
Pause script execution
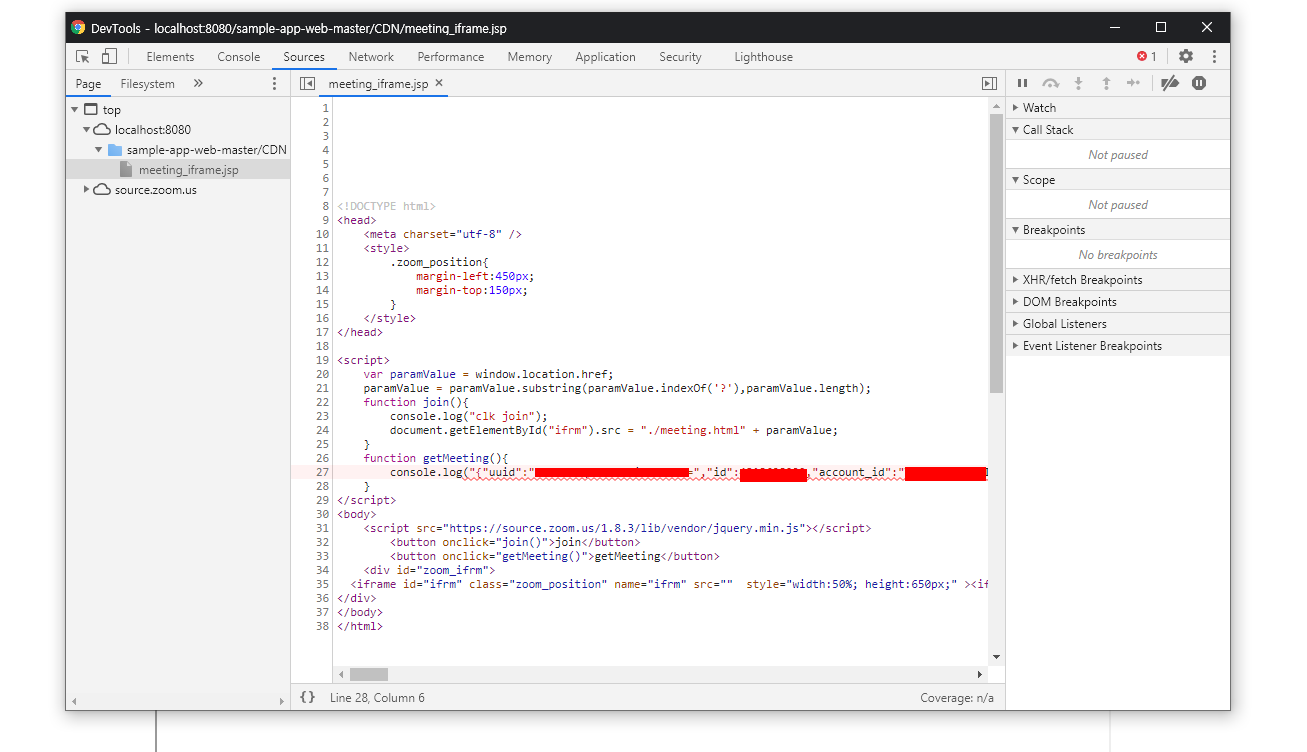coord(1022,83)
